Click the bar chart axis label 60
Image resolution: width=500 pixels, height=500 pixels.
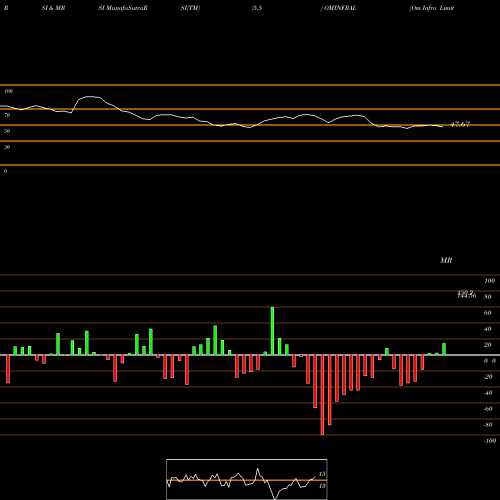488,313
